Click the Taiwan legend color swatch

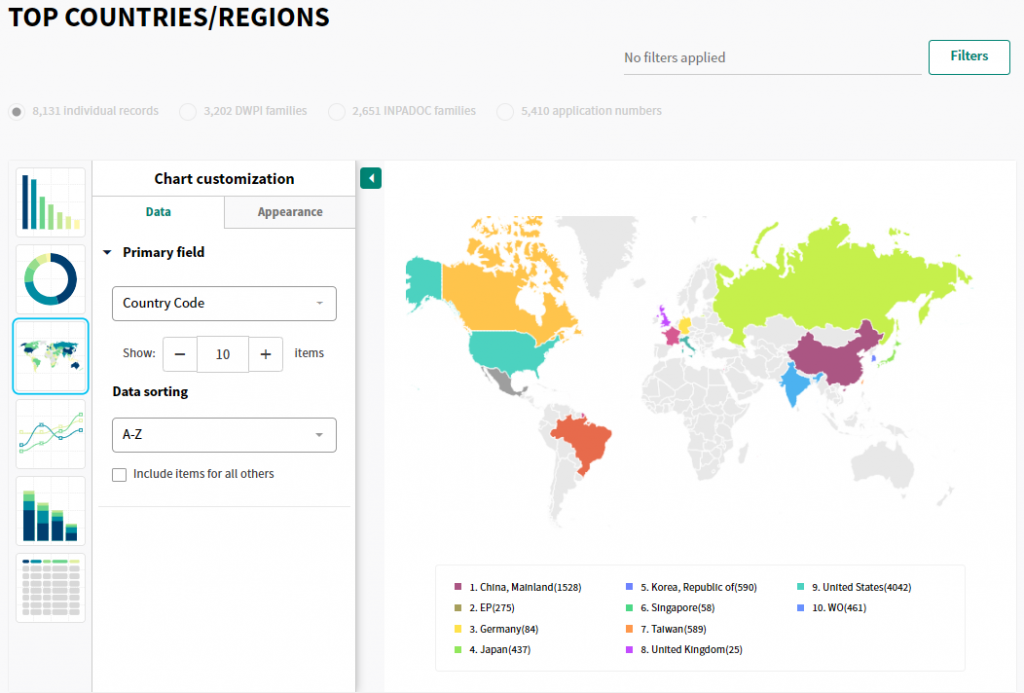630,629
